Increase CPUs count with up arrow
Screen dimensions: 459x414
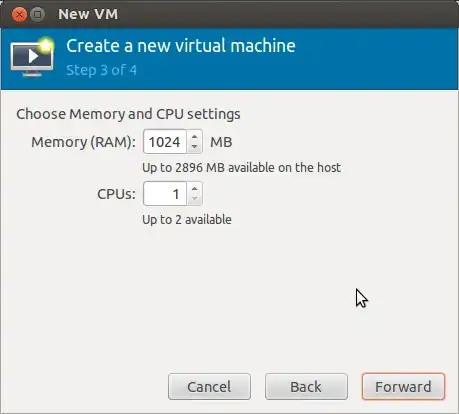pyautogui.click(x=195, y=188)
